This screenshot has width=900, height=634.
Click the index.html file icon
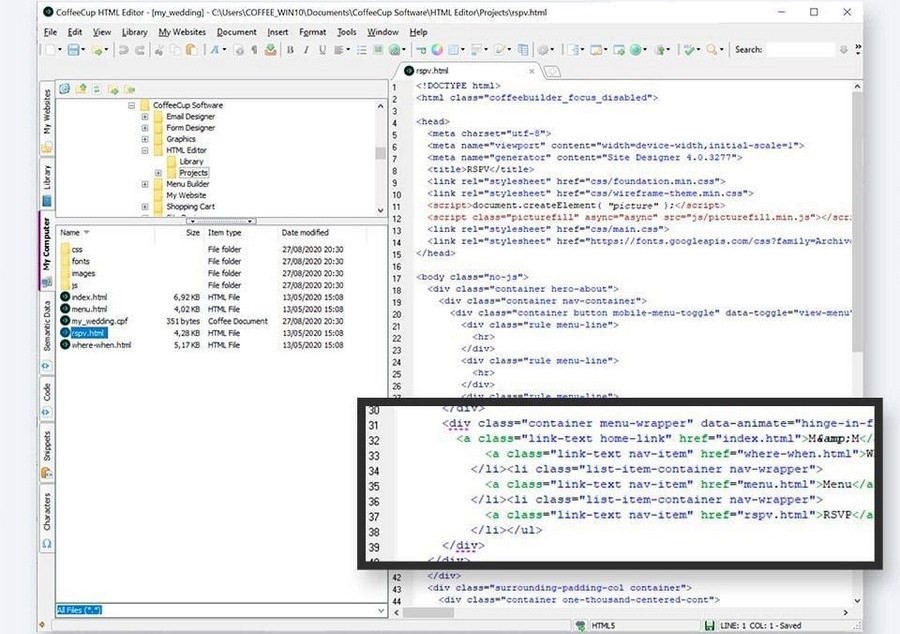point(65,297)
